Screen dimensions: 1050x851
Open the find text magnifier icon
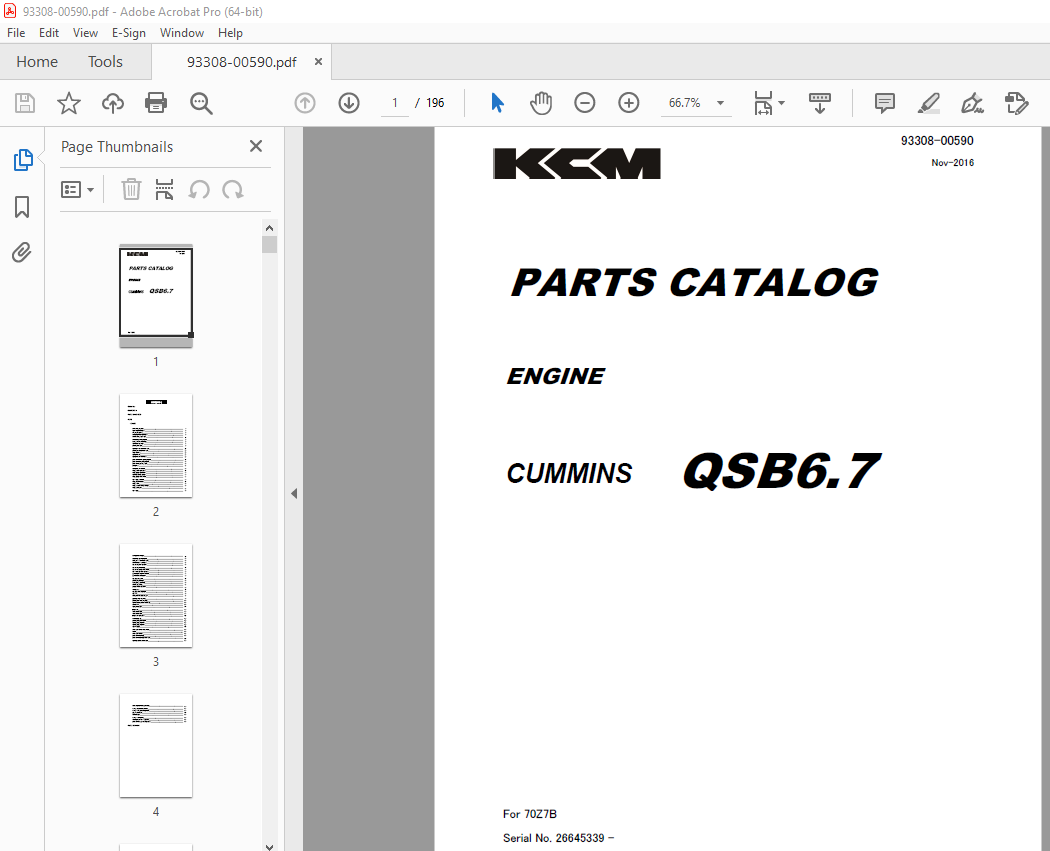coord(201,103)
